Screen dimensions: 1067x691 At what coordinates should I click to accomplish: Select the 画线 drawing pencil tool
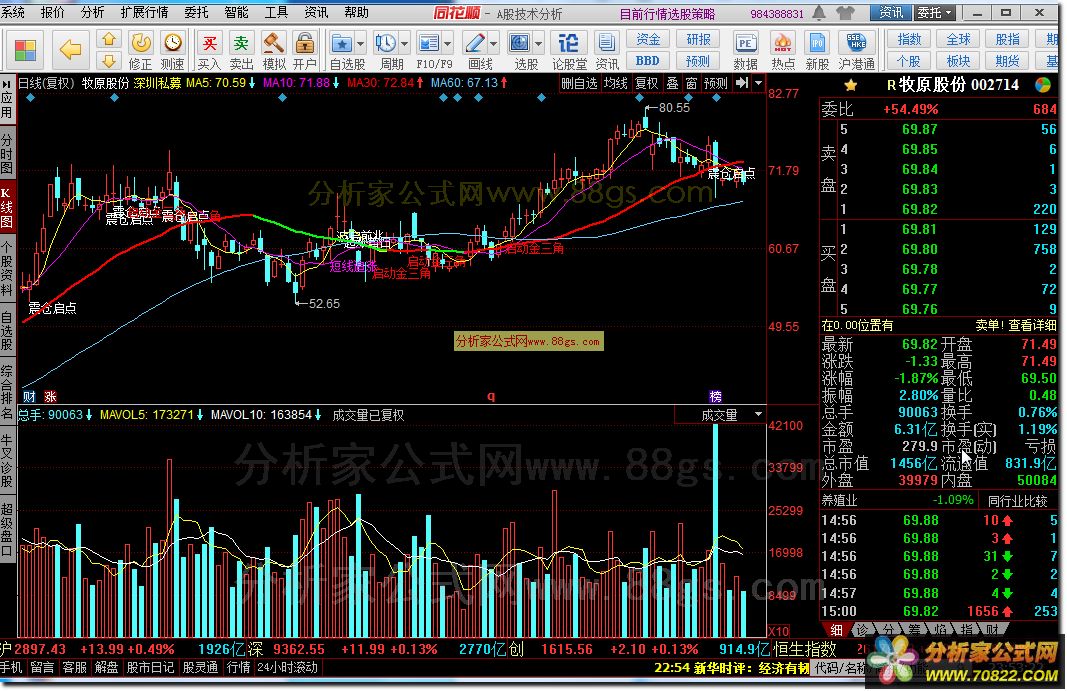click(474, 45)
